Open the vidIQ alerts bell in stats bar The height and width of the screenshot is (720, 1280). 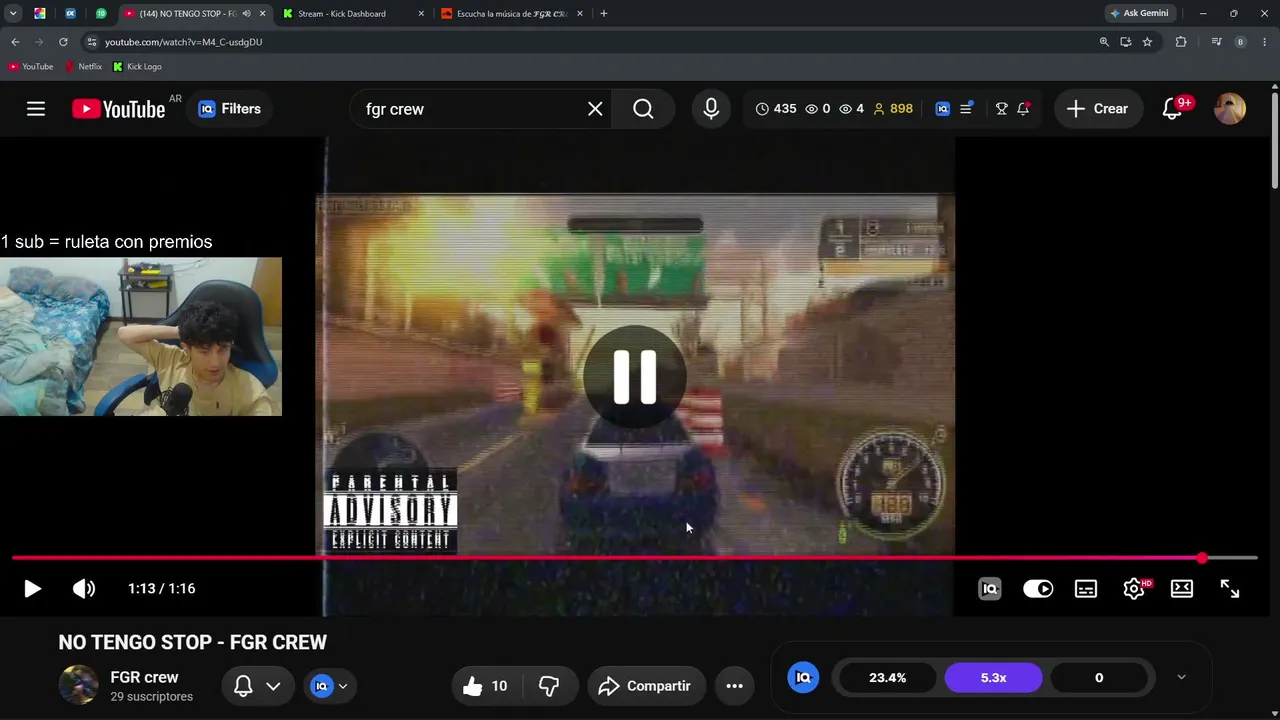pyautogui.click(x=1023, y=109)
